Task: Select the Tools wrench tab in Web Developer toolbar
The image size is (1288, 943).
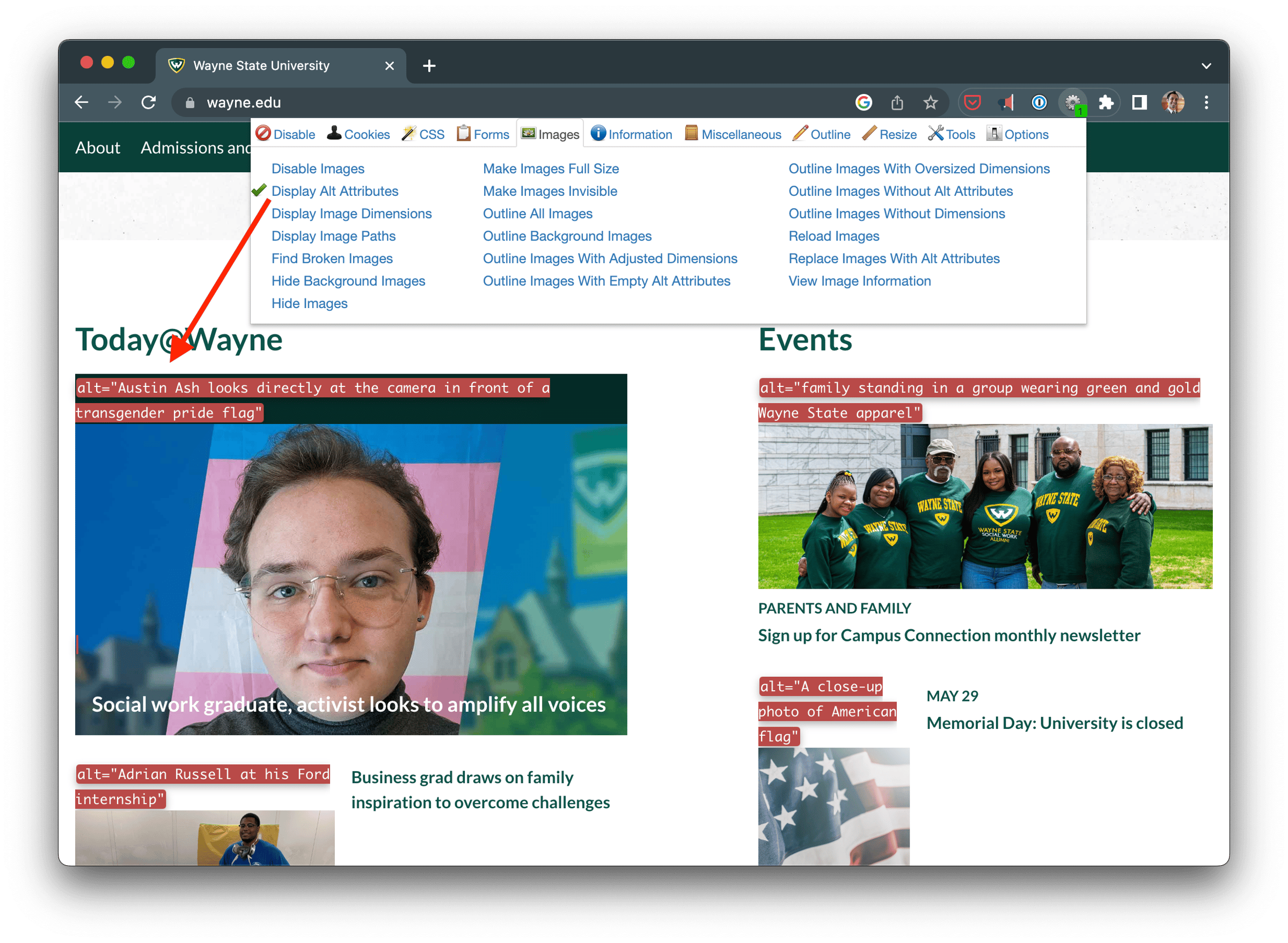Action: 952,134
